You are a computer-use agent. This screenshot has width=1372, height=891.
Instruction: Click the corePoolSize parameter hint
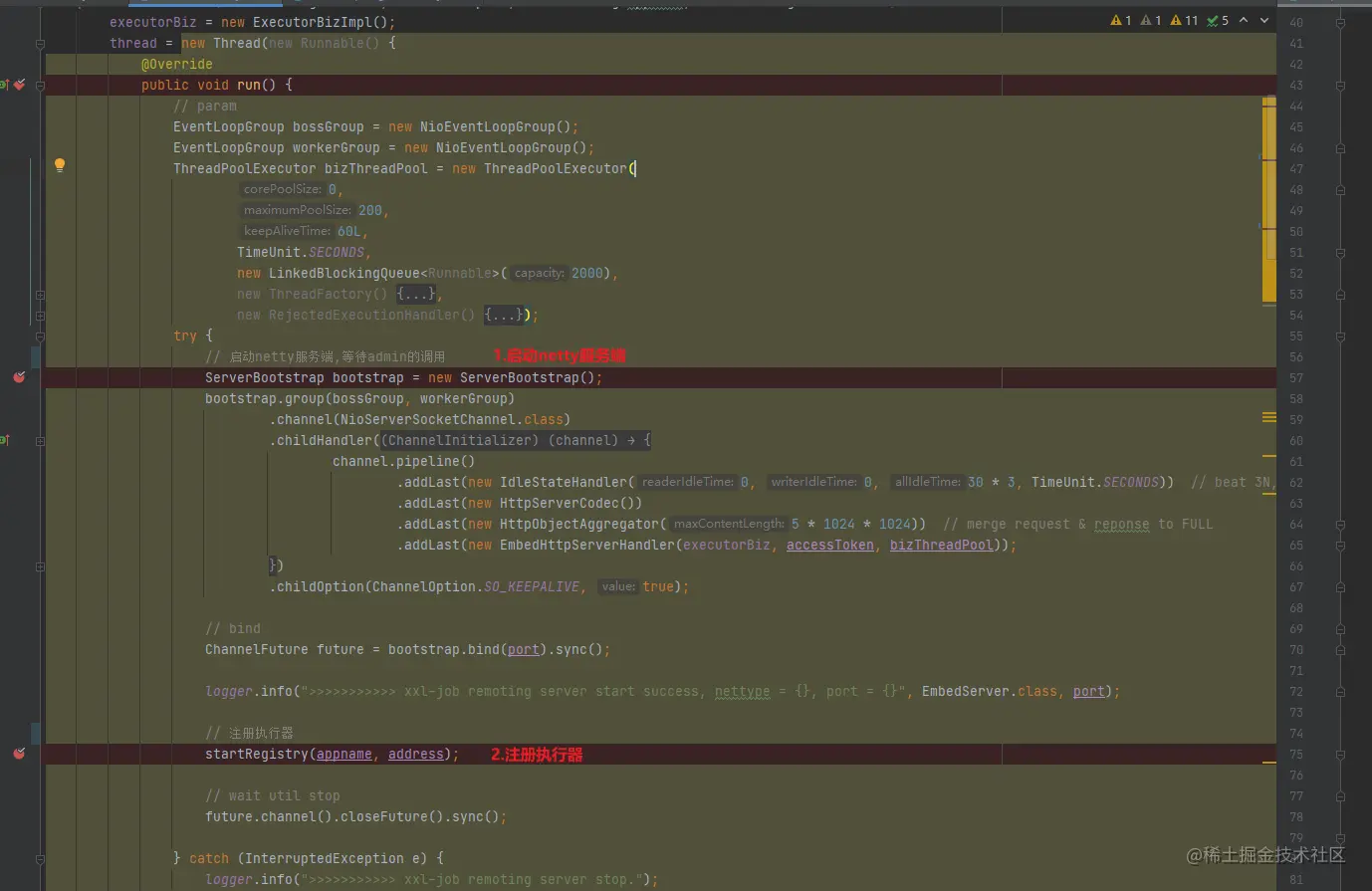tap(283, 189)
